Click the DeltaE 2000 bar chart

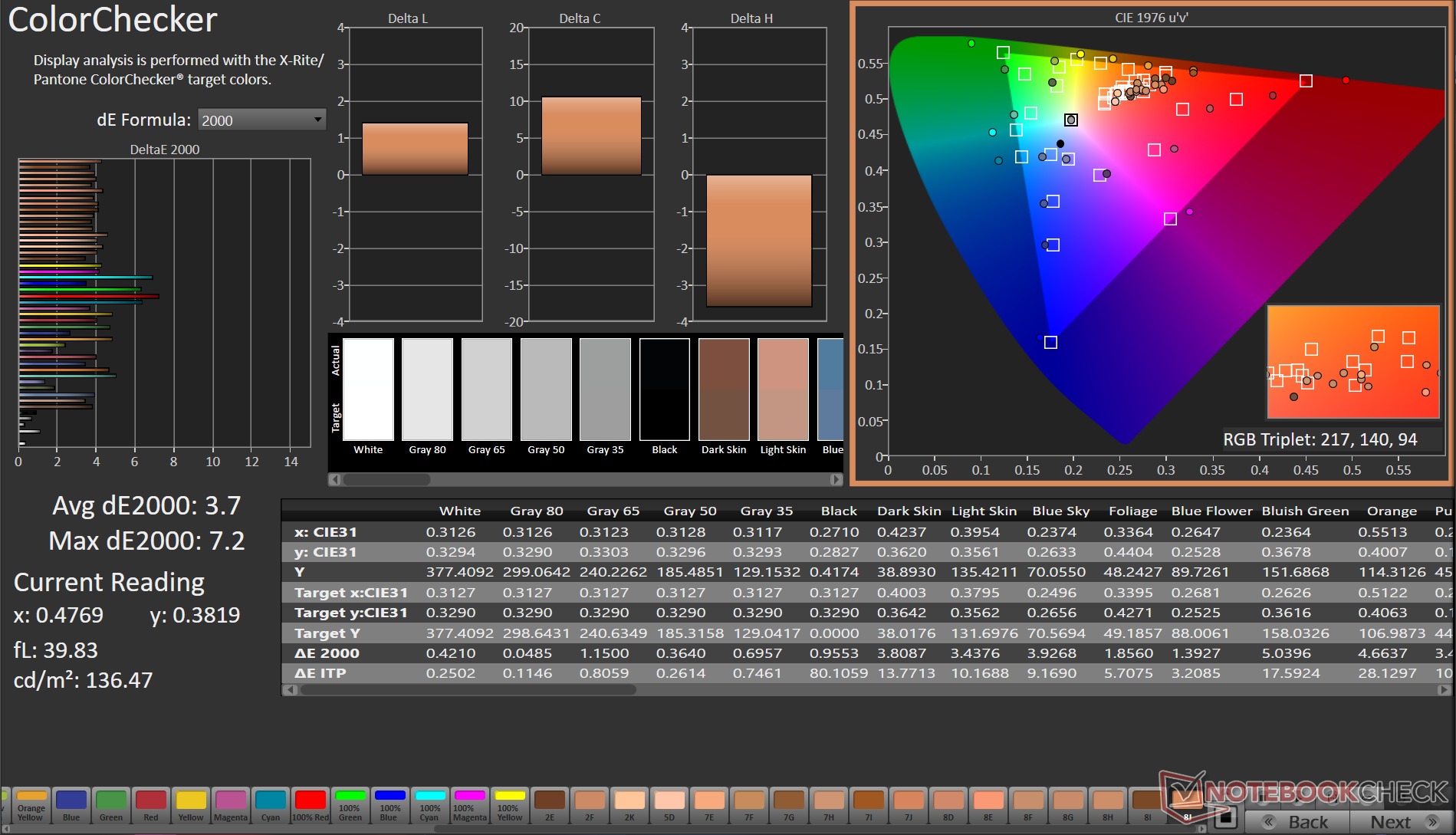pos(164,303)
